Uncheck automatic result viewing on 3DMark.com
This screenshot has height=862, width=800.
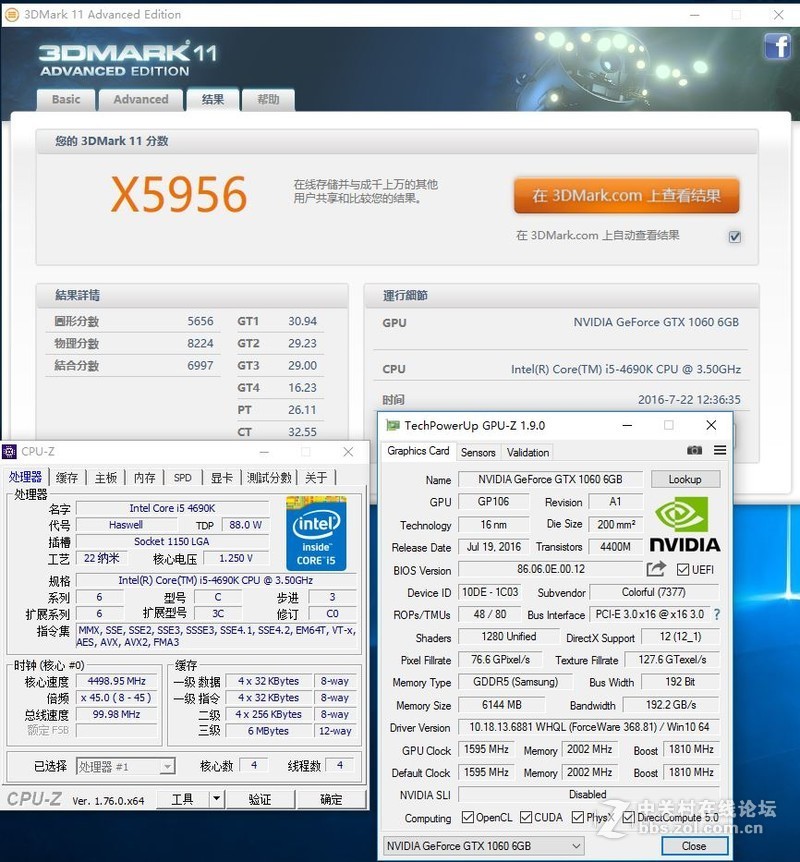pos(735,237)
